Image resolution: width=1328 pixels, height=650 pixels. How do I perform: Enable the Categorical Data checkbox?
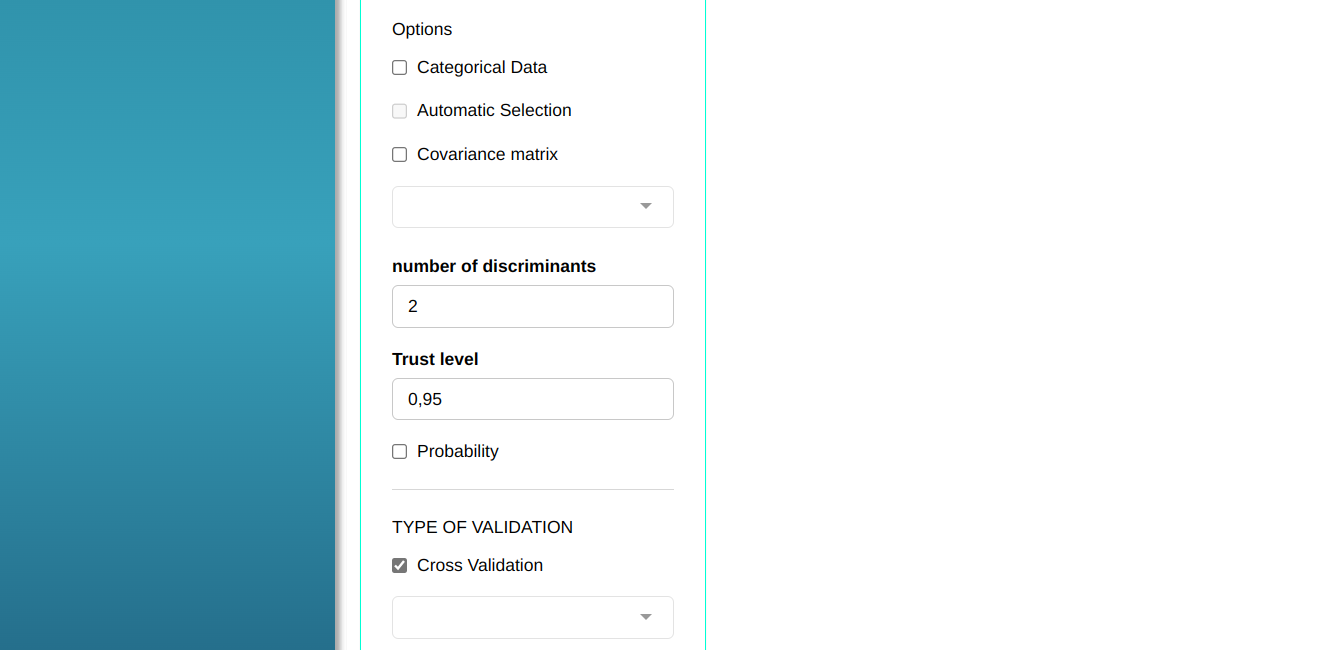click(400, 68)
